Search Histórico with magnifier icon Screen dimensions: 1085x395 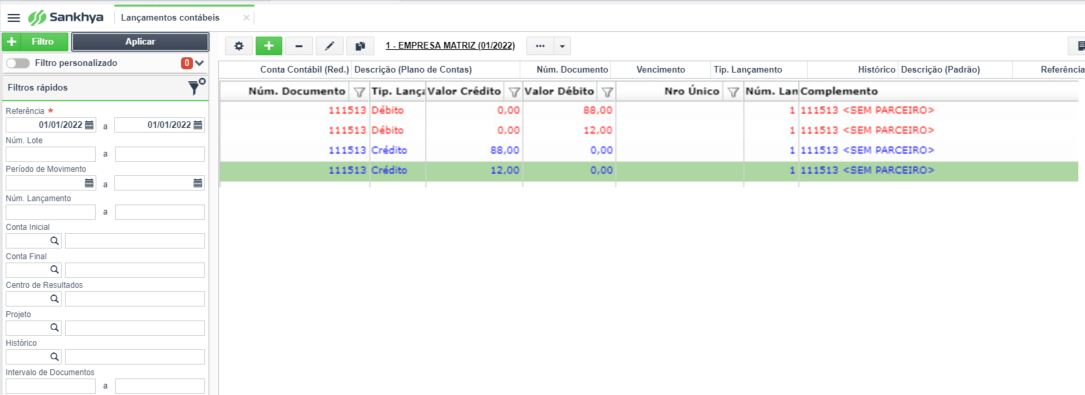[54, 357]
